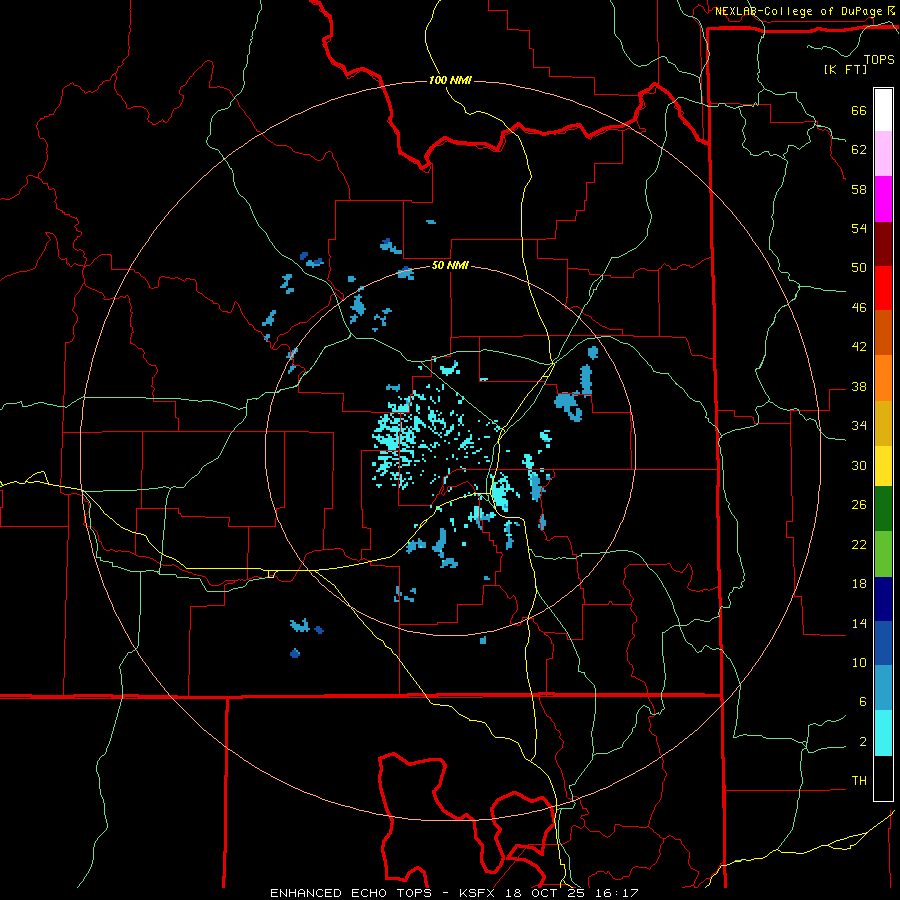Click the '50 NMI' range ring label
Image resolution: width=900 pixels, height=900 pixels.
pyautogui.click(x=450, y=265)
